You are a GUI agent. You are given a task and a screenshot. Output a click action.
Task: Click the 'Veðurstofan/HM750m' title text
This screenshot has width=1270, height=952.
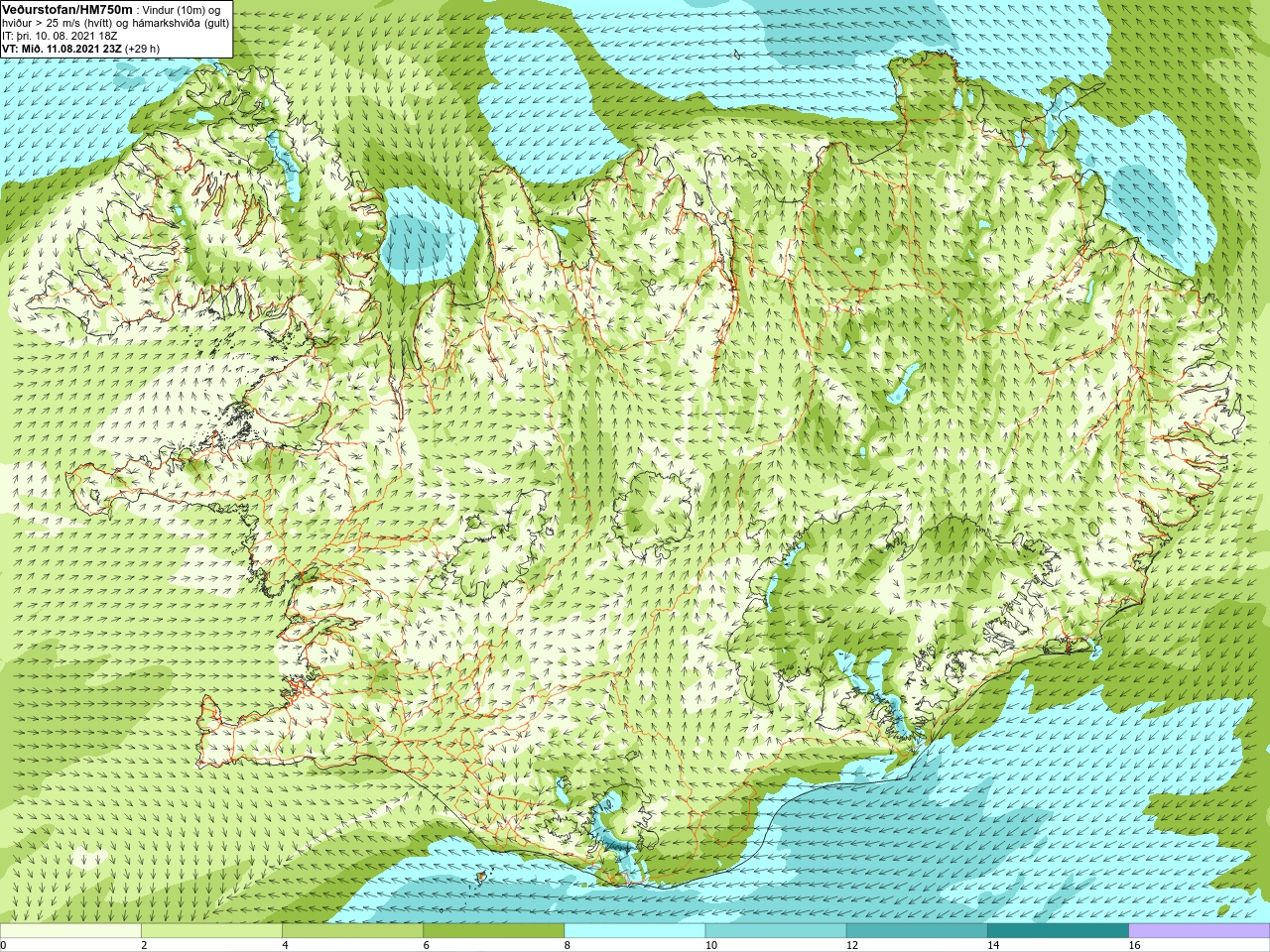click(x=67, y=9)
